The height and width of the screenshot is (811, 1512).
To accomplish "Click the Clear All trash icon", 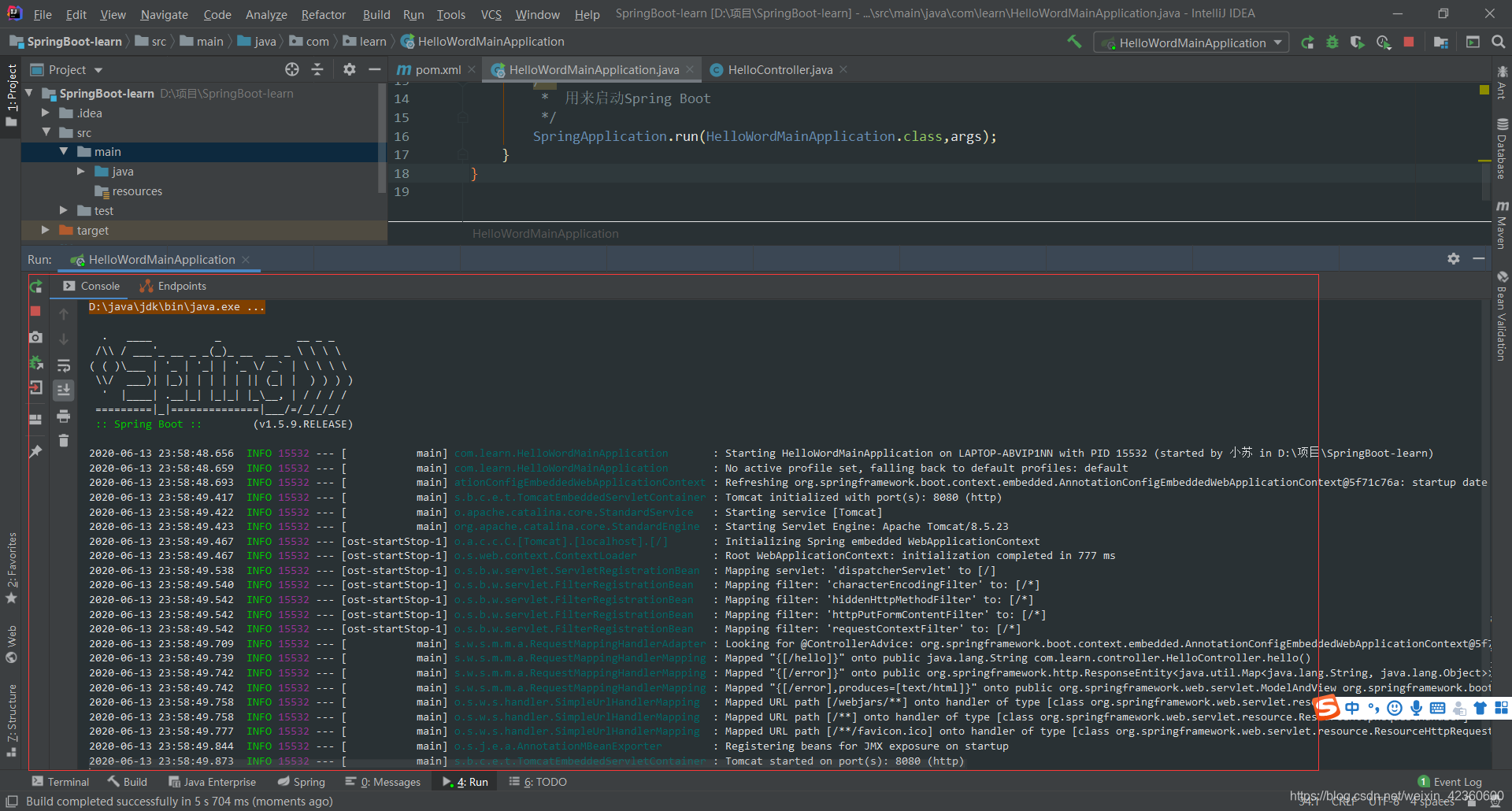I will point(64,441).
